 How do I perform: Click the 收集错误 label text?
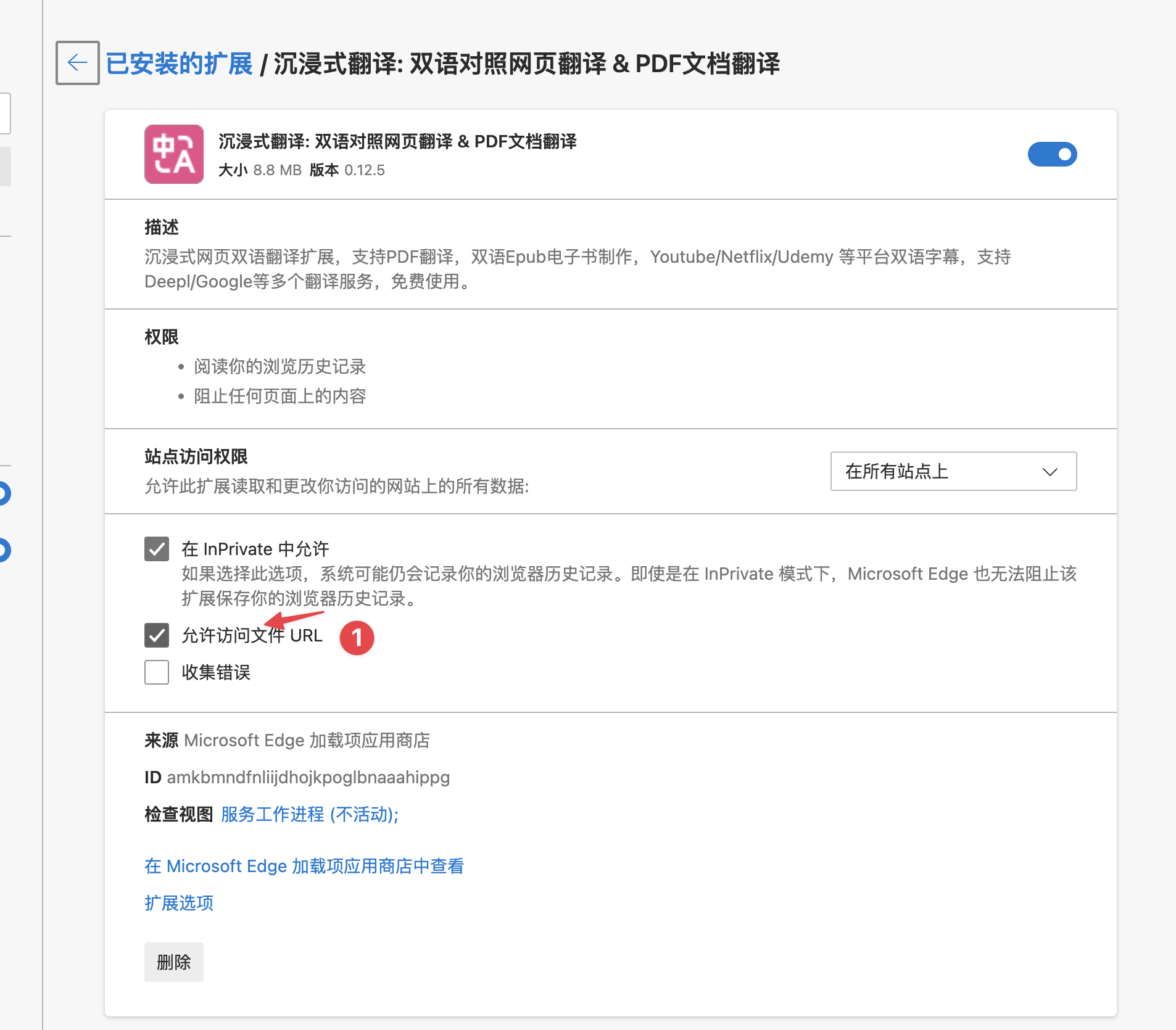point(216,672)
